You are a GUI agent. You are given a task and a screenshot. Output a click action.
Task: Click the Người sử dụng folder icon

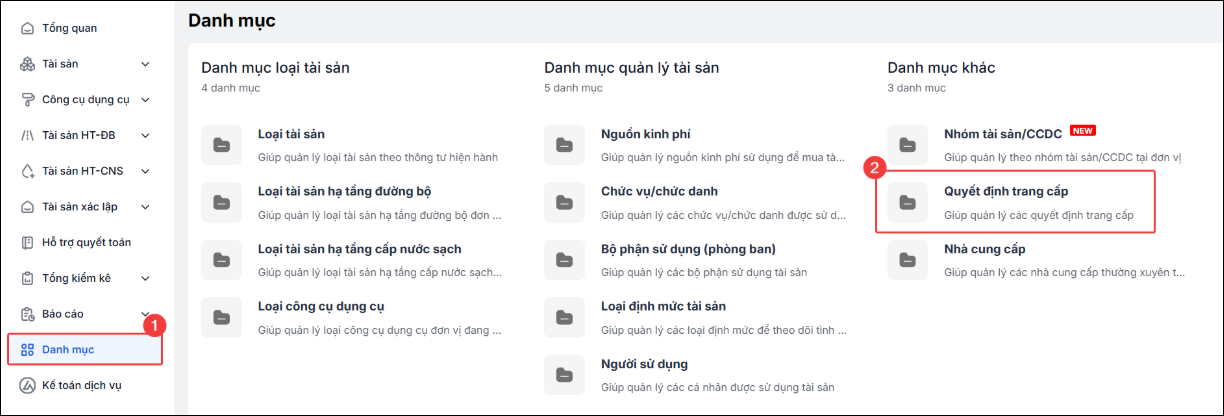click(x=564, y=373)
